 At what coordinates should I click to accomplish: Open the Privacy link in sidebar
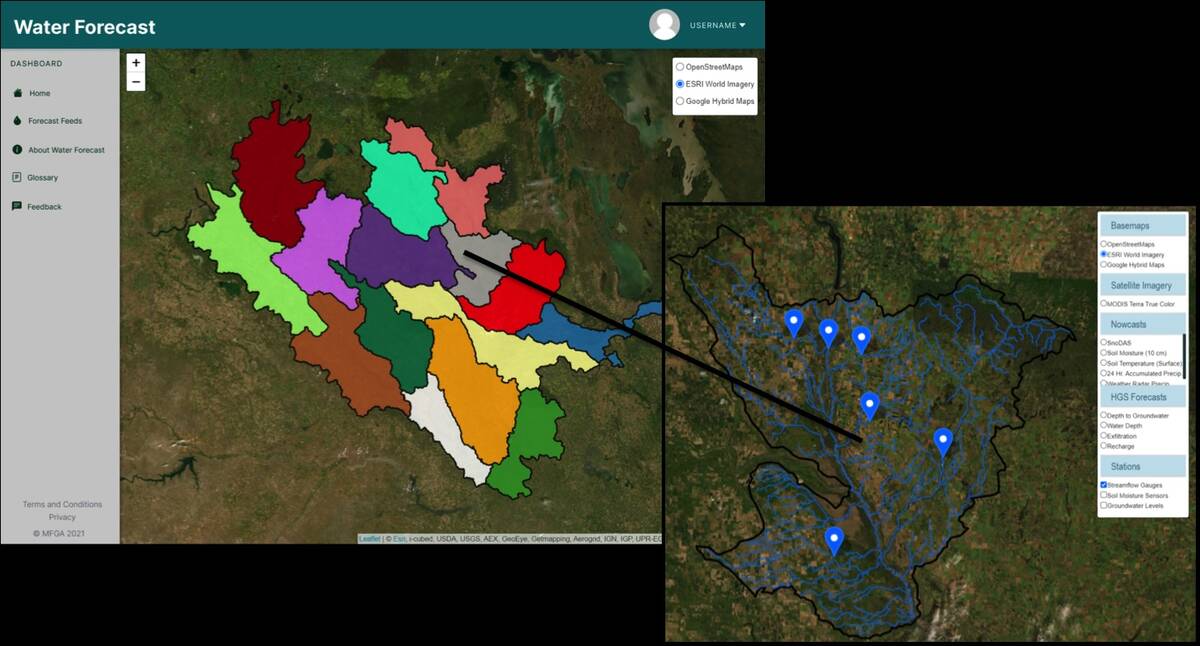62,517
